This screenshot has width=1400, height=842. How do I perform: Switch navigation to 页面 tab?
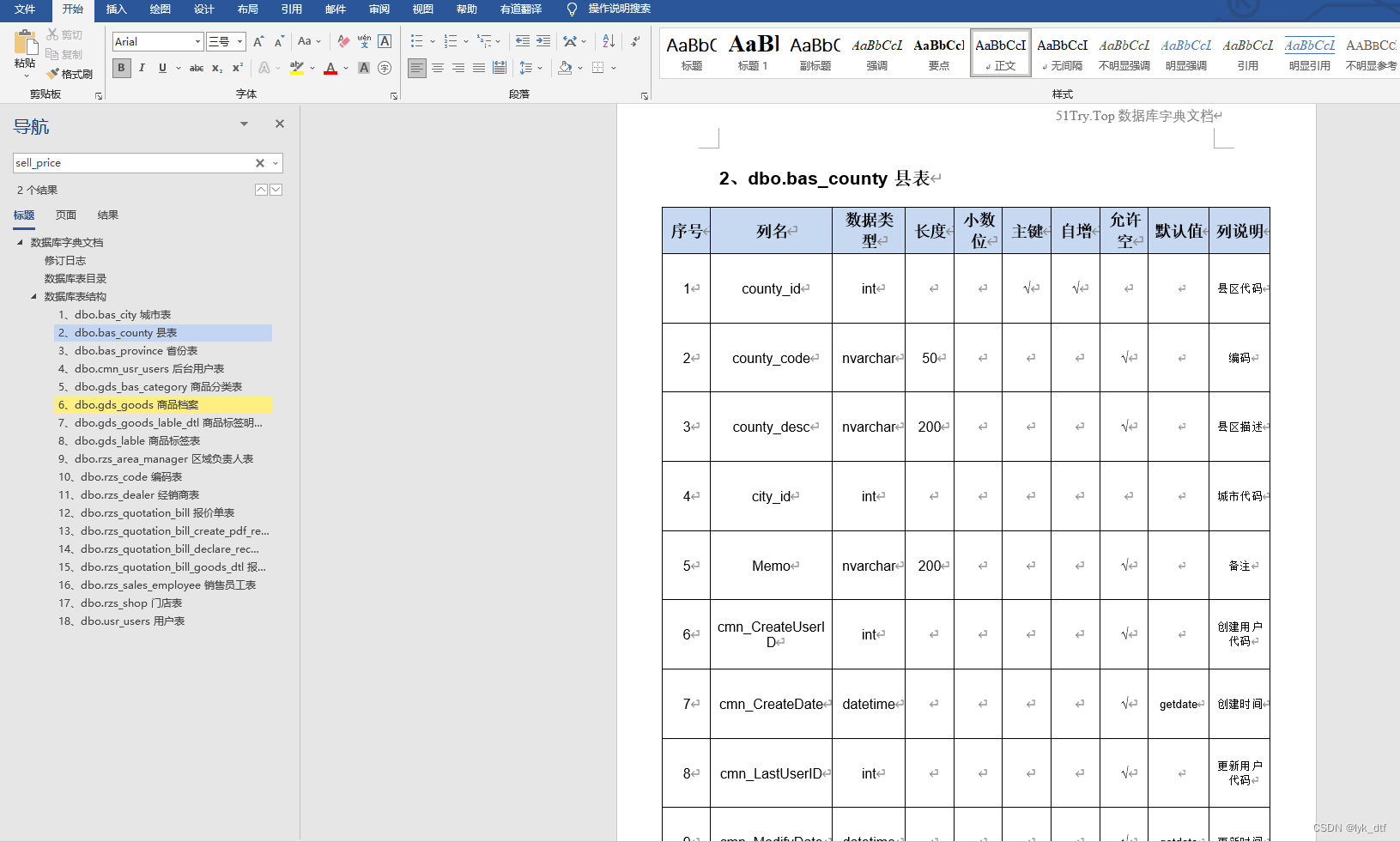[66, 215]
